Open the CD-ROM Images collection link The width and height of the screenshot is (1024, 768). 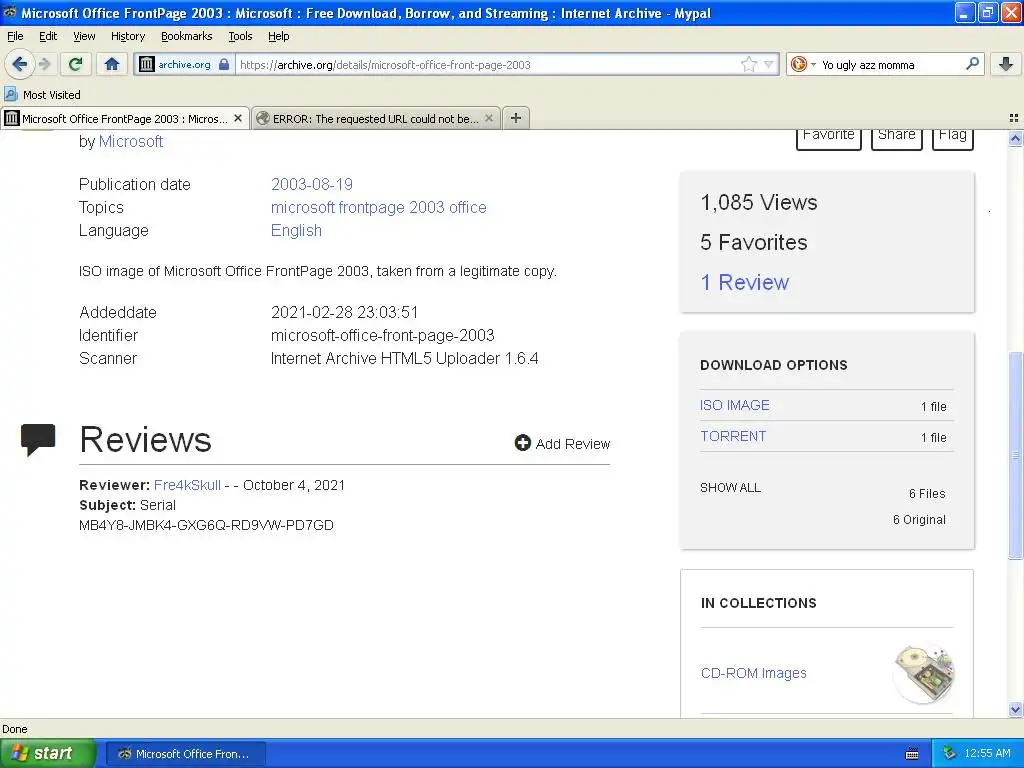[x=754, y=673]
